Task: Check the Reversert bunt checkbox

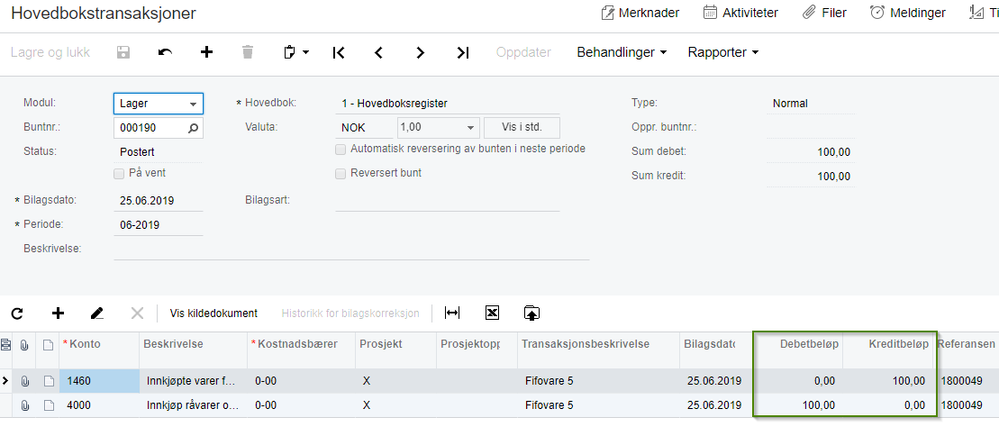Action: point(341,173)
